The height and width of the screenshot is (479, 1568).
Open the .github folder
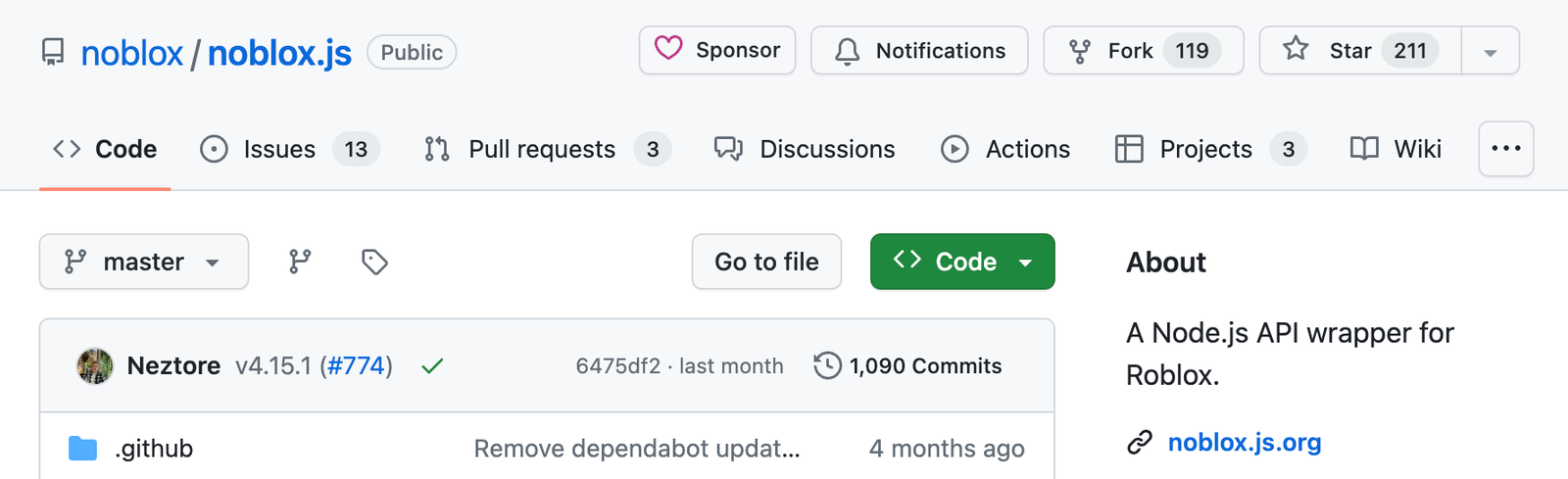(154, 449)
